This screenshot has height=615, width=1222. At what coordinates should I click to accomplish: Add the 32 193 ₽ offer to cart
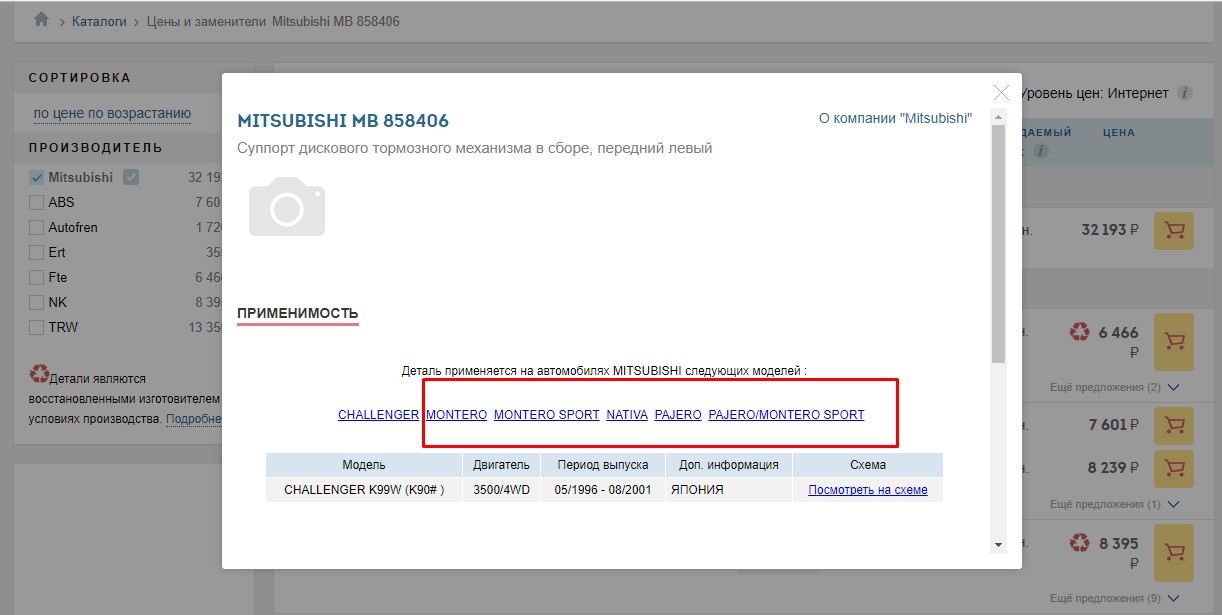pos(1175,230)
